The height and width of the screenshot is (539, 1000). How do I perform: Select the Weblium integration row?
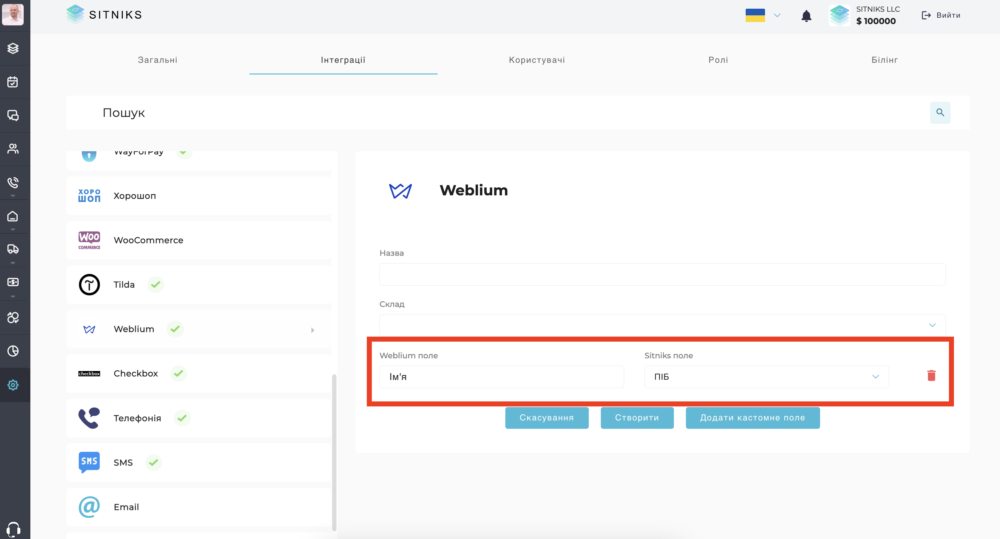[198, 329]
